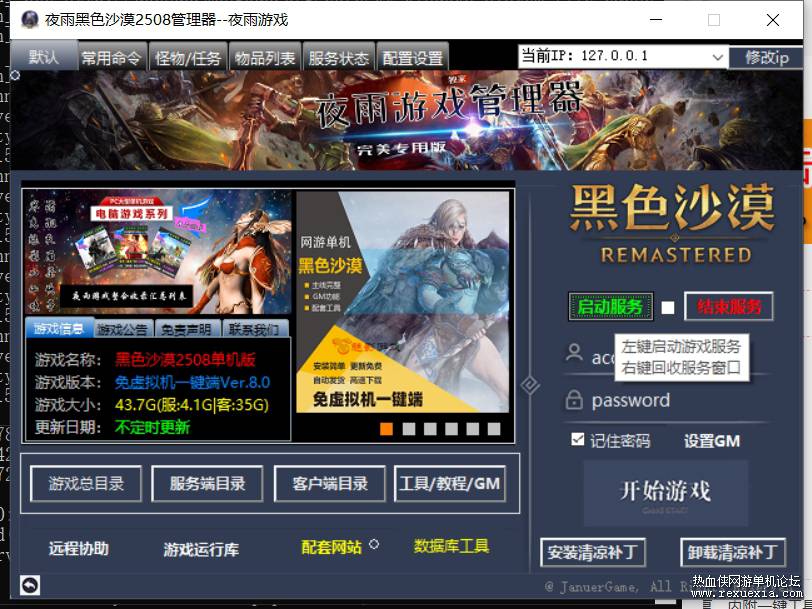Open the 服务状态 tab
The image size is (812, 609).
[x=339, y=57]
